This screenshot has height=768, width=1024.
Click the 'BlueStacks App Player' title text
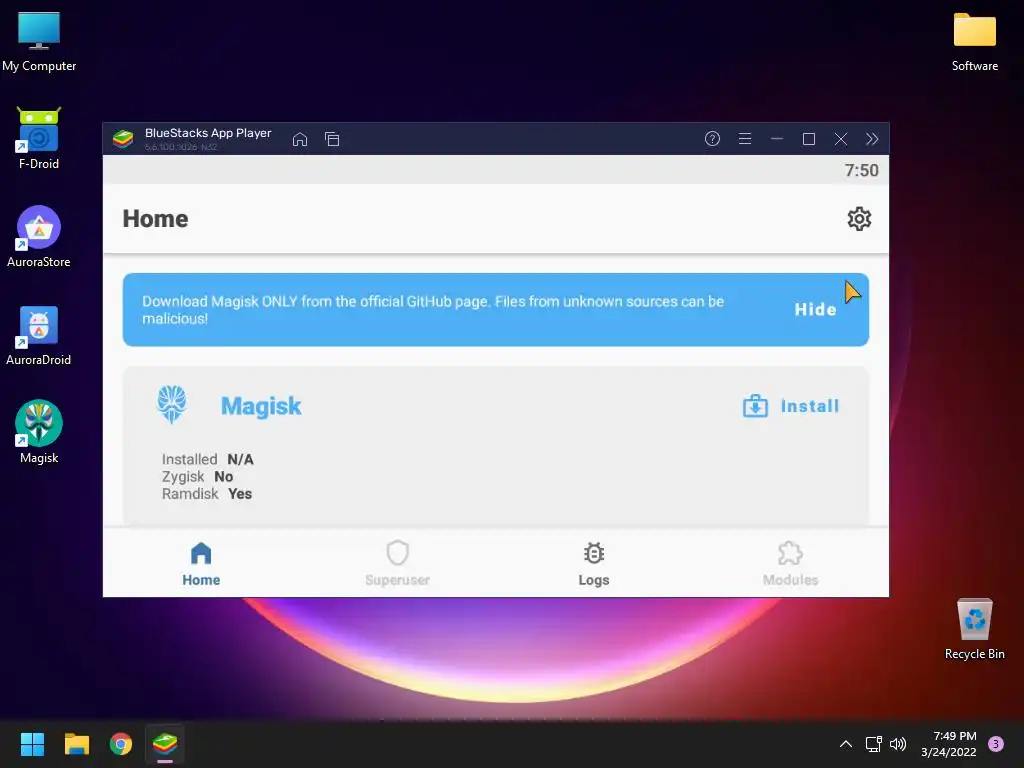coord(208,133)
